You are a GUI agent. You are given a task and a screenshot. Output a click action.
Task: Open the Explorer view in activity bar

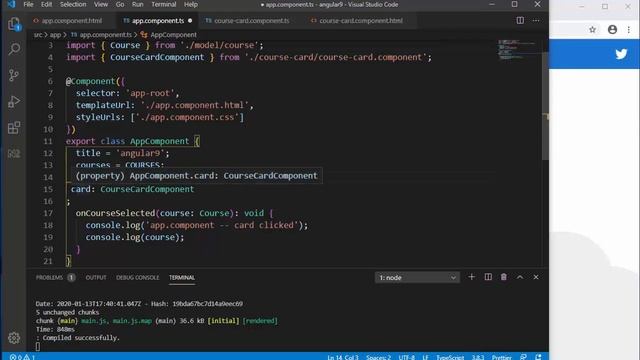click(x=14, y=24)
